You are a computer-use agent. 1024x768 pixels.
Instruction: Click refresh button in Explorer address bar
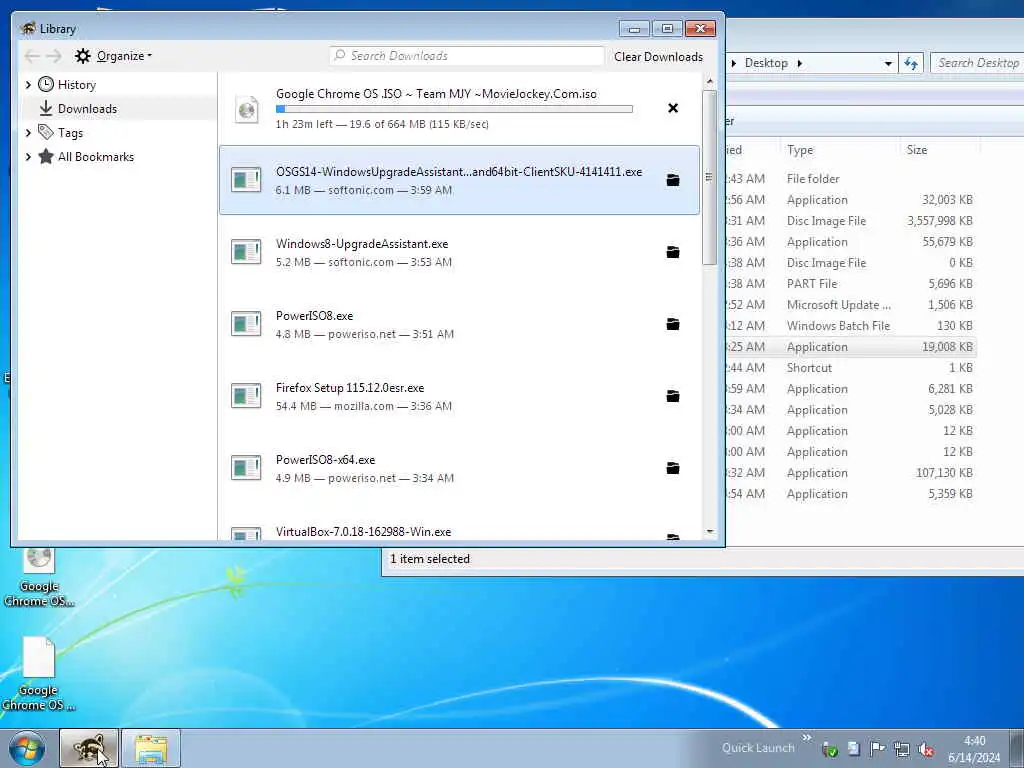click(911, 63)
